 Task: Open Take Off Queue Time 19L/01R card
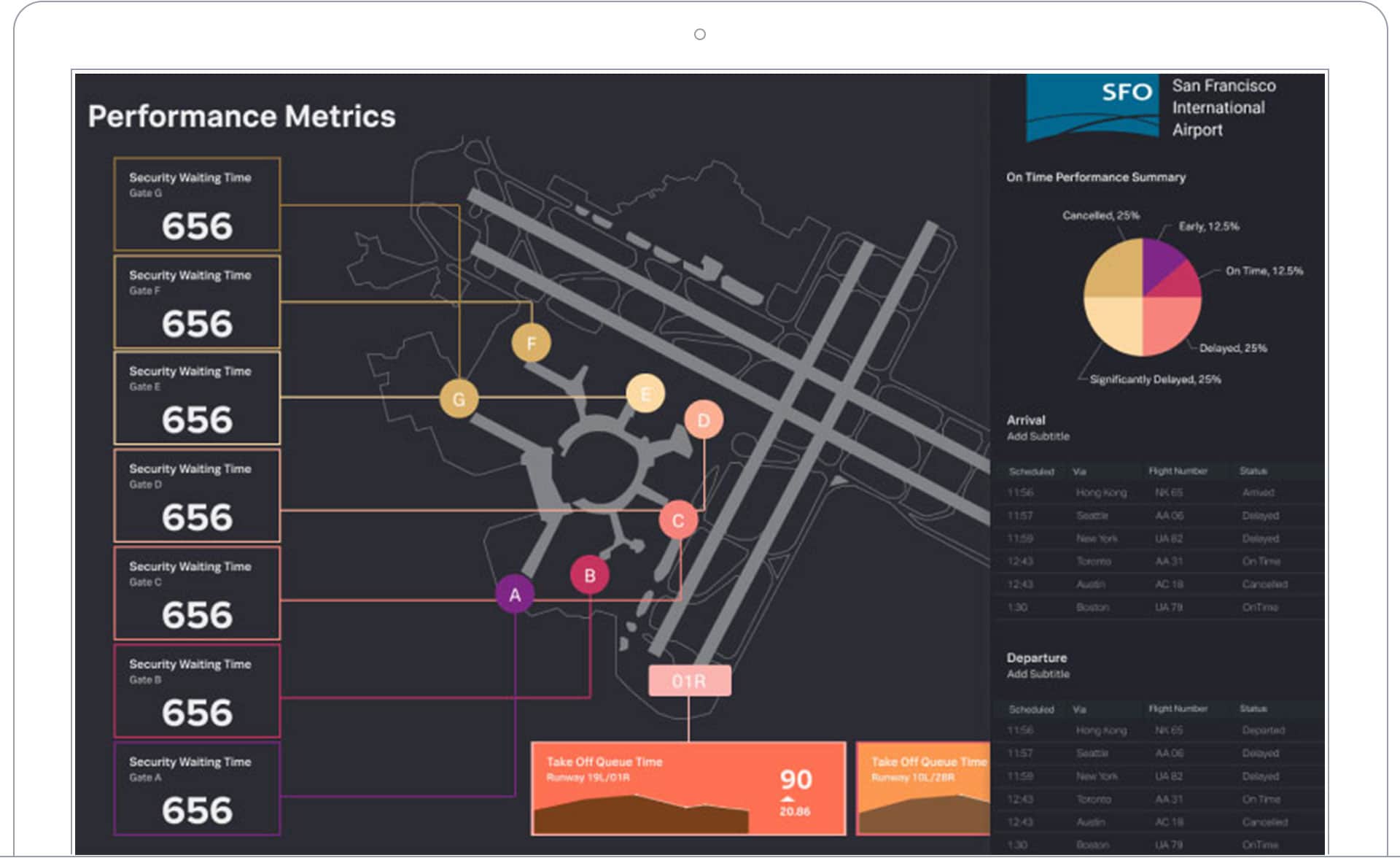pyautogui.click(x=688, y=789)
